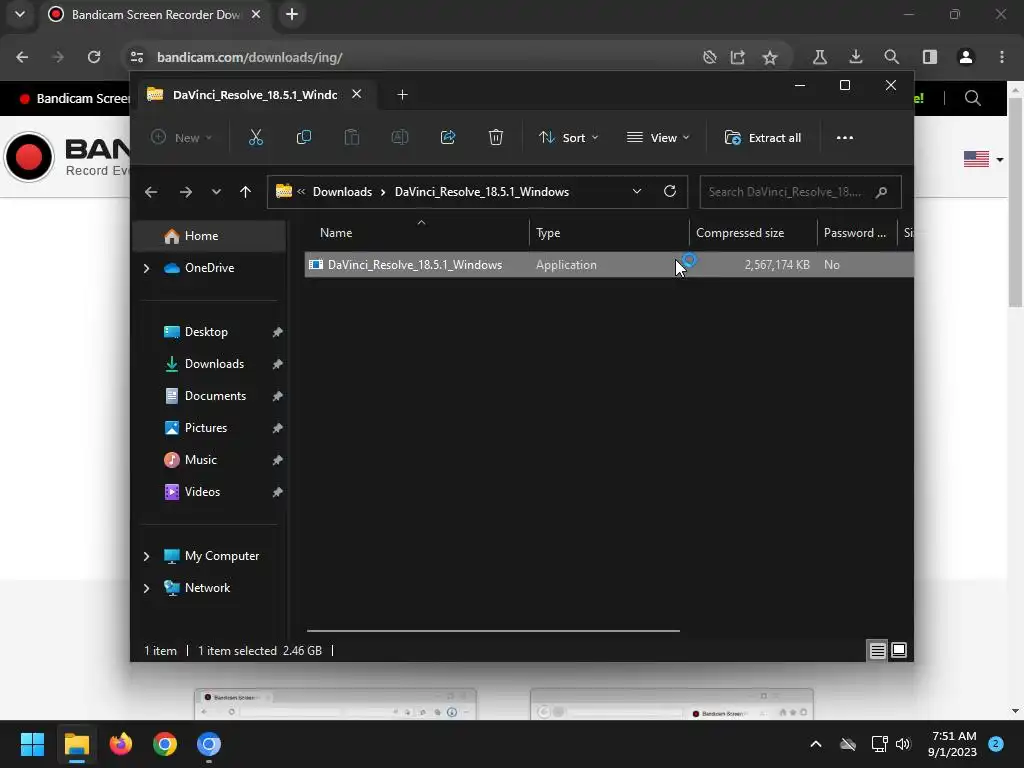1024x768 pixels.
Task: Click the Chrome reload page button
Action: pyautogui.click(x=94, y=57)
